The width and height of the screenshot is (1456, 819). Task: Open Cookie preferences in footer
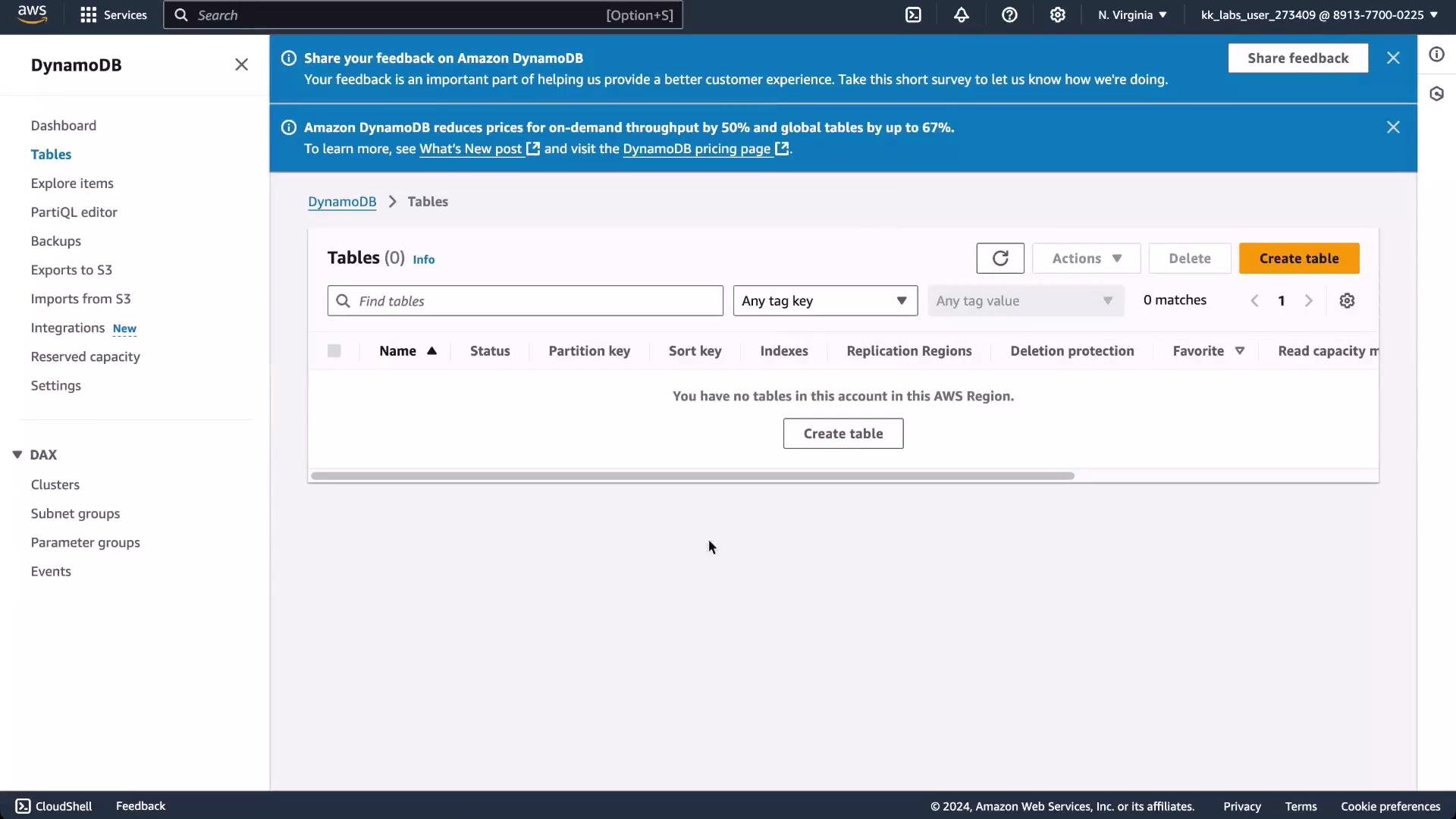[1390, 807]
